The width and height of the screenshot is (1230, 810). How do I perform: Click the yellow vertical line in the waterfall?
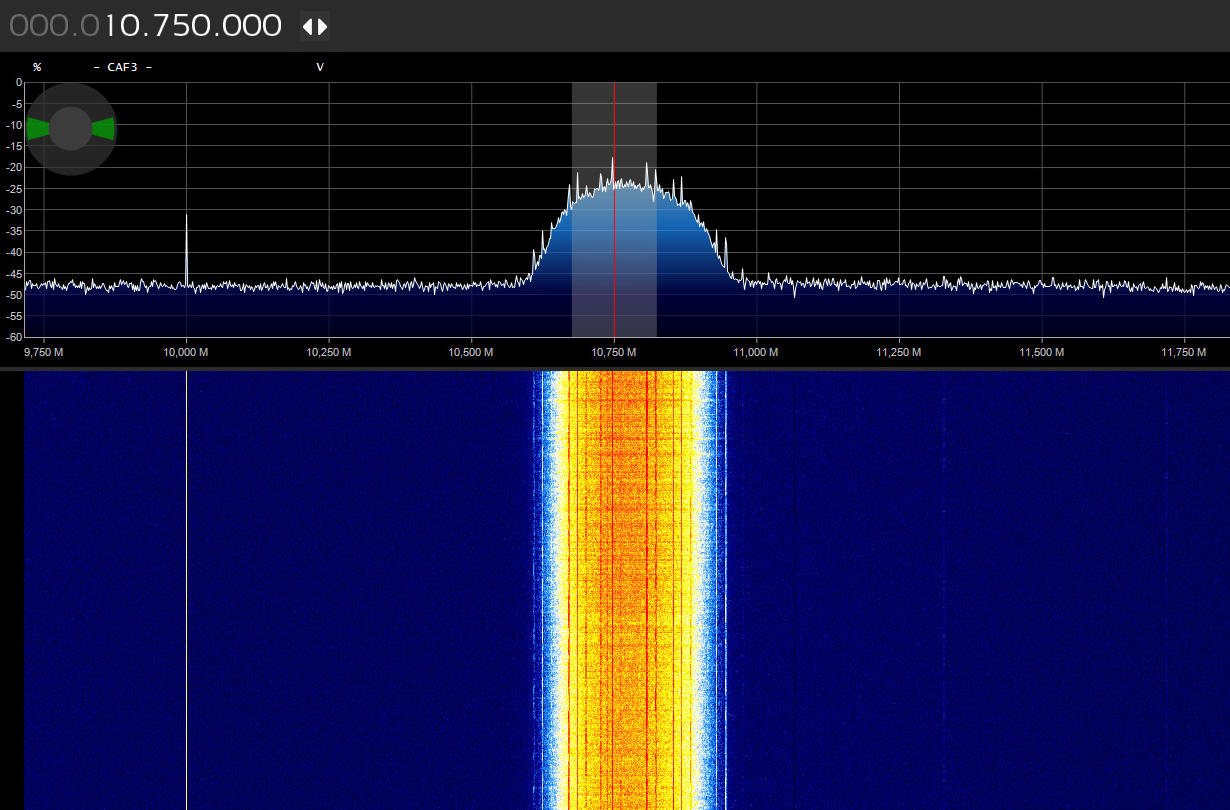point(187,590)
